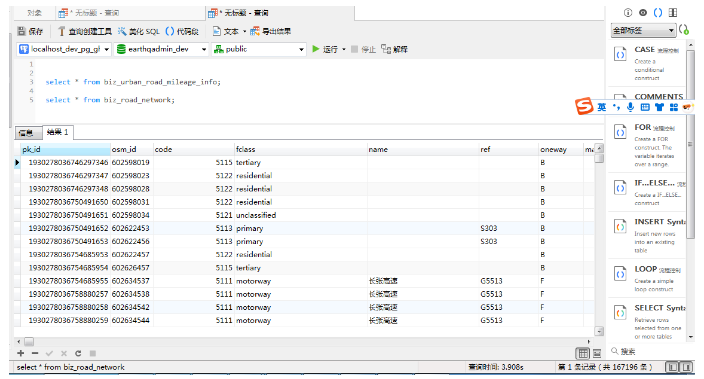Click the ref column header
The width and height of the screenshot is (704, 379).
click(x=508, y=149)
